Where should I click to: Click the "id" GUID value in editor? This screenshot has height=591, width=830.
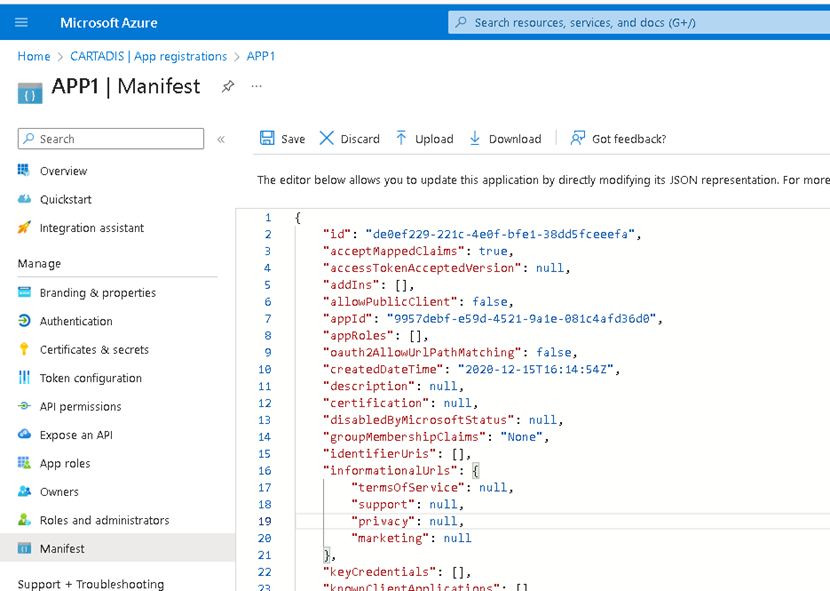coord(500,234)
